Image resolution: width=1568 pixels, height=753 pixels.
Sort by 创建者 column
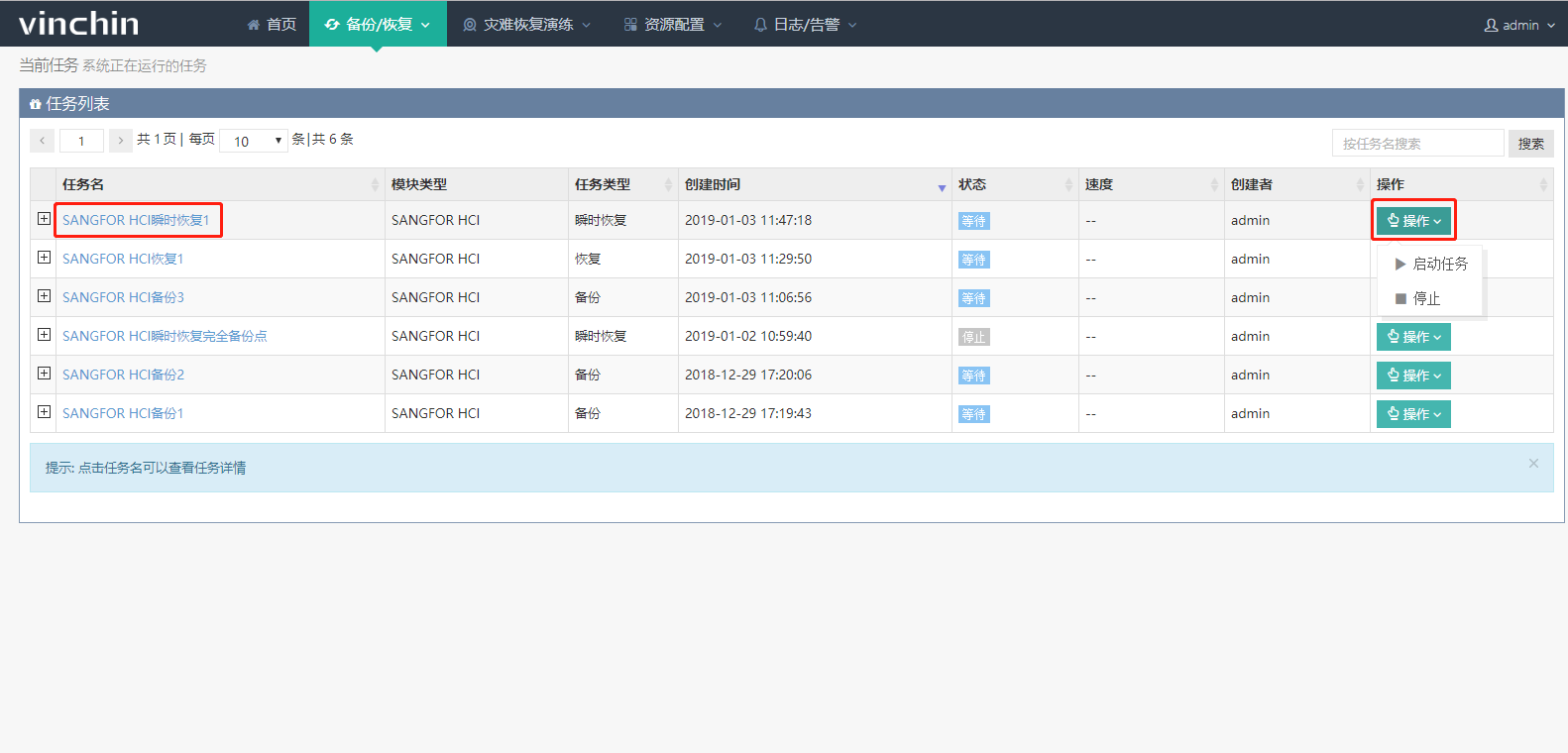point(1297,184)
